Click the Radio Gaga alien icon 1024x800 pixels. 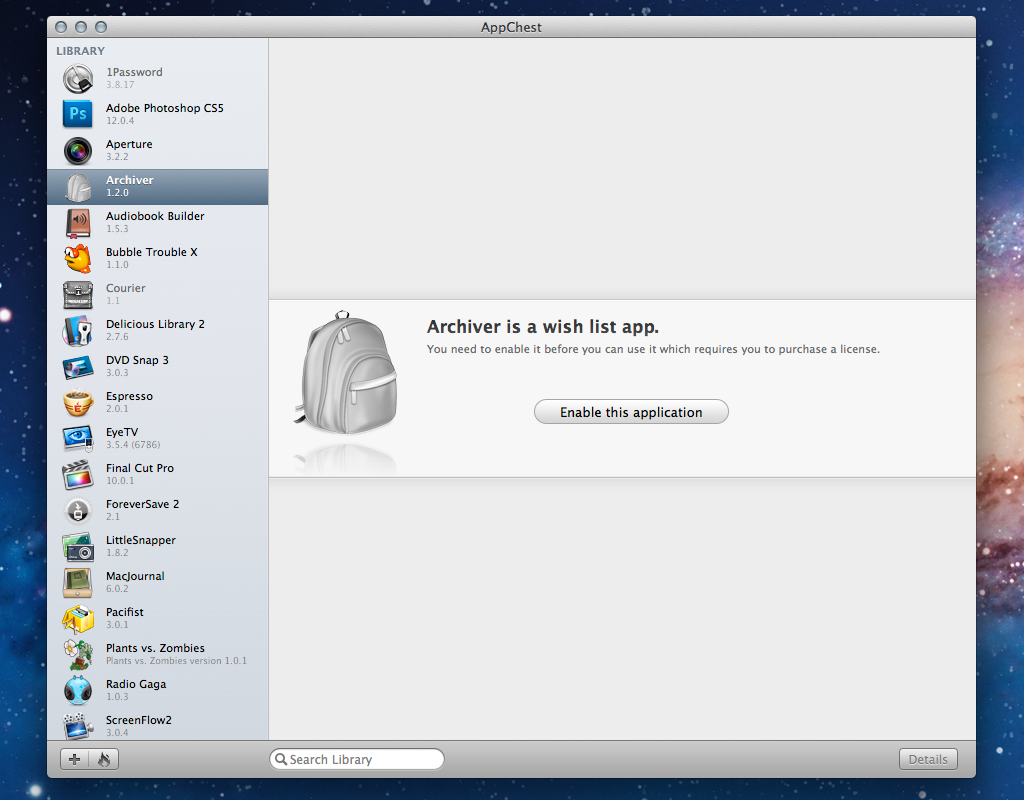pyautogui.click(x=78, y=690)
